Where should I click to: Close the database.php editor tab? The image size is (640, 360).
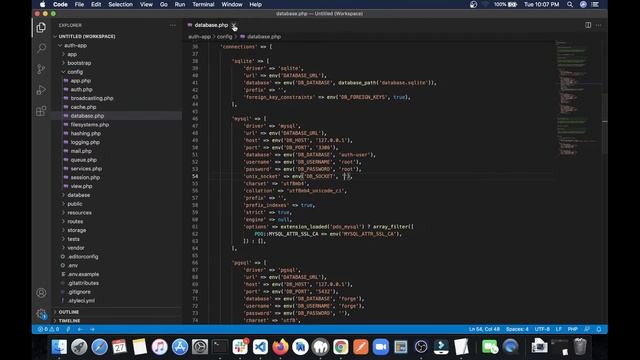234,25
